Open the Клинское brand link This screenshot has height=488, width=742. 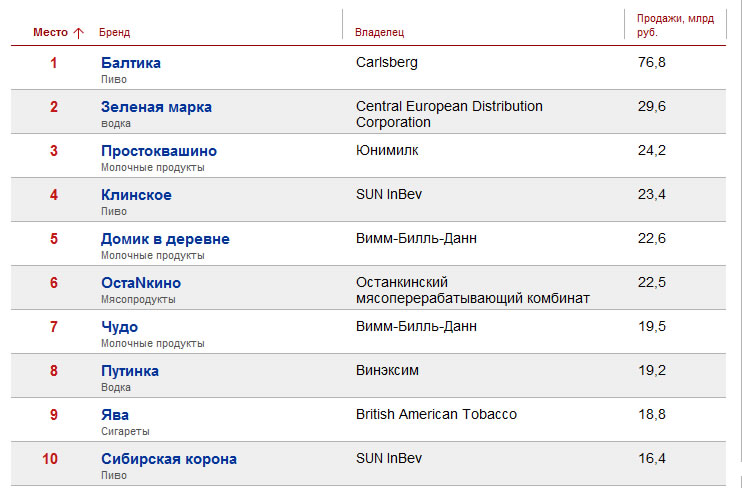point(136,195)
